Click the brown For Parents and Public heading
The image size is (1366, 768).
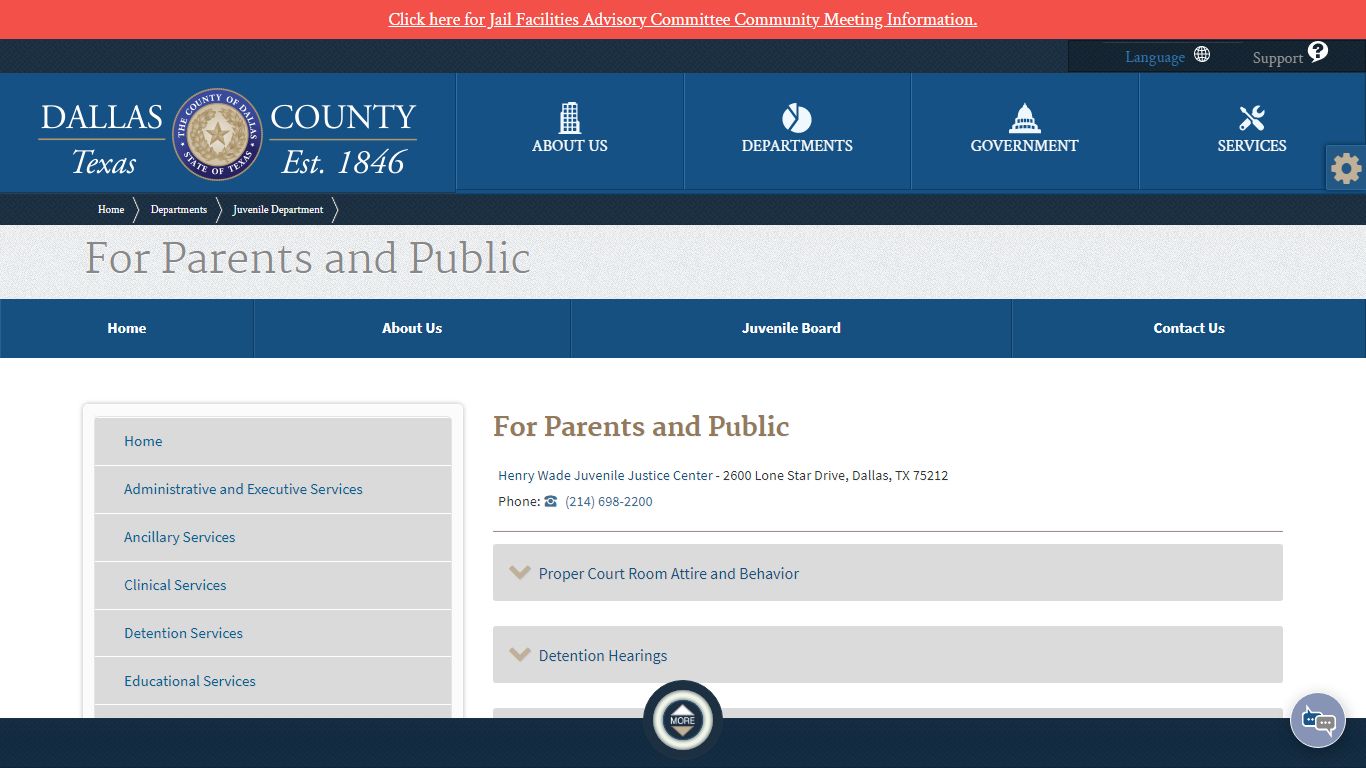641,426
